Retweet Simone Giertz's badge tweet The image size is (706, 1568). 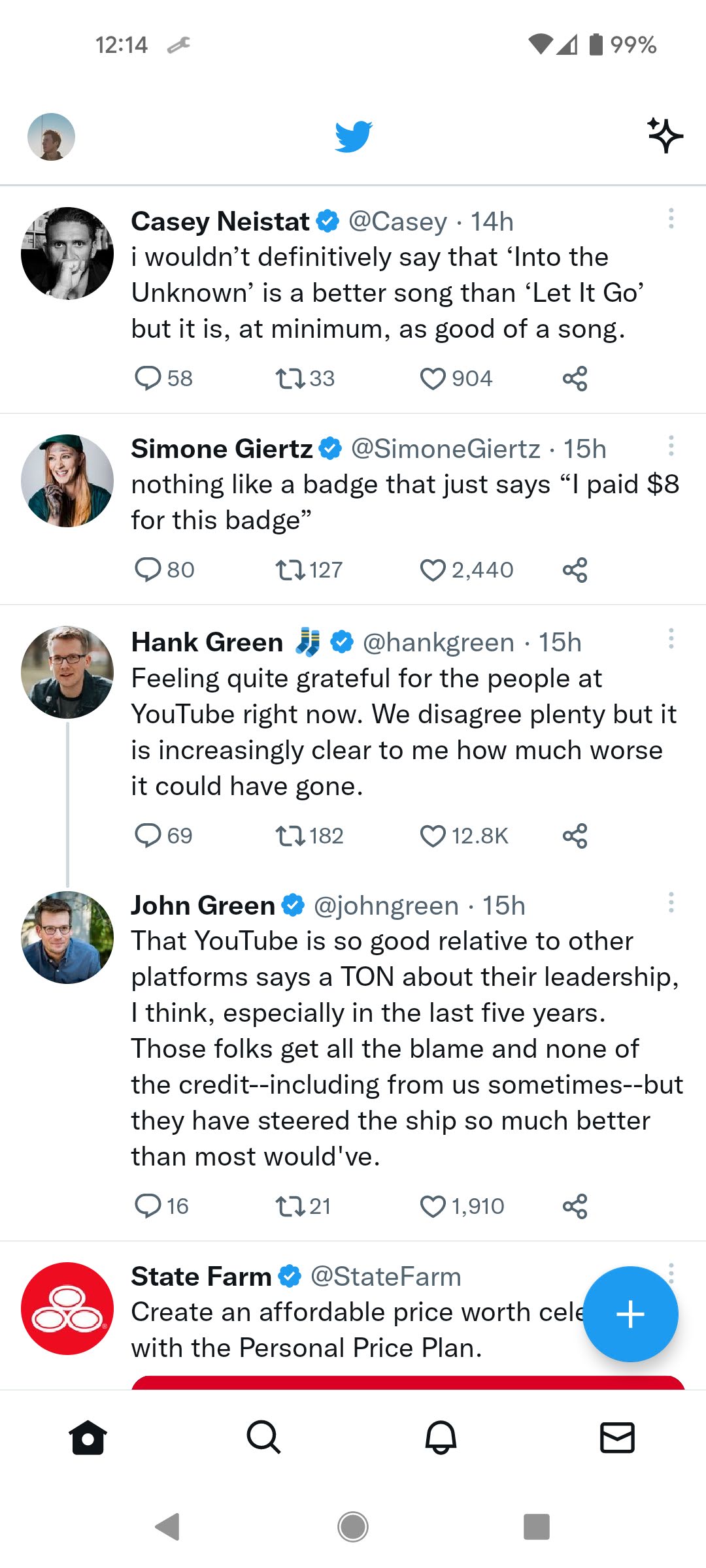point(290,570)
